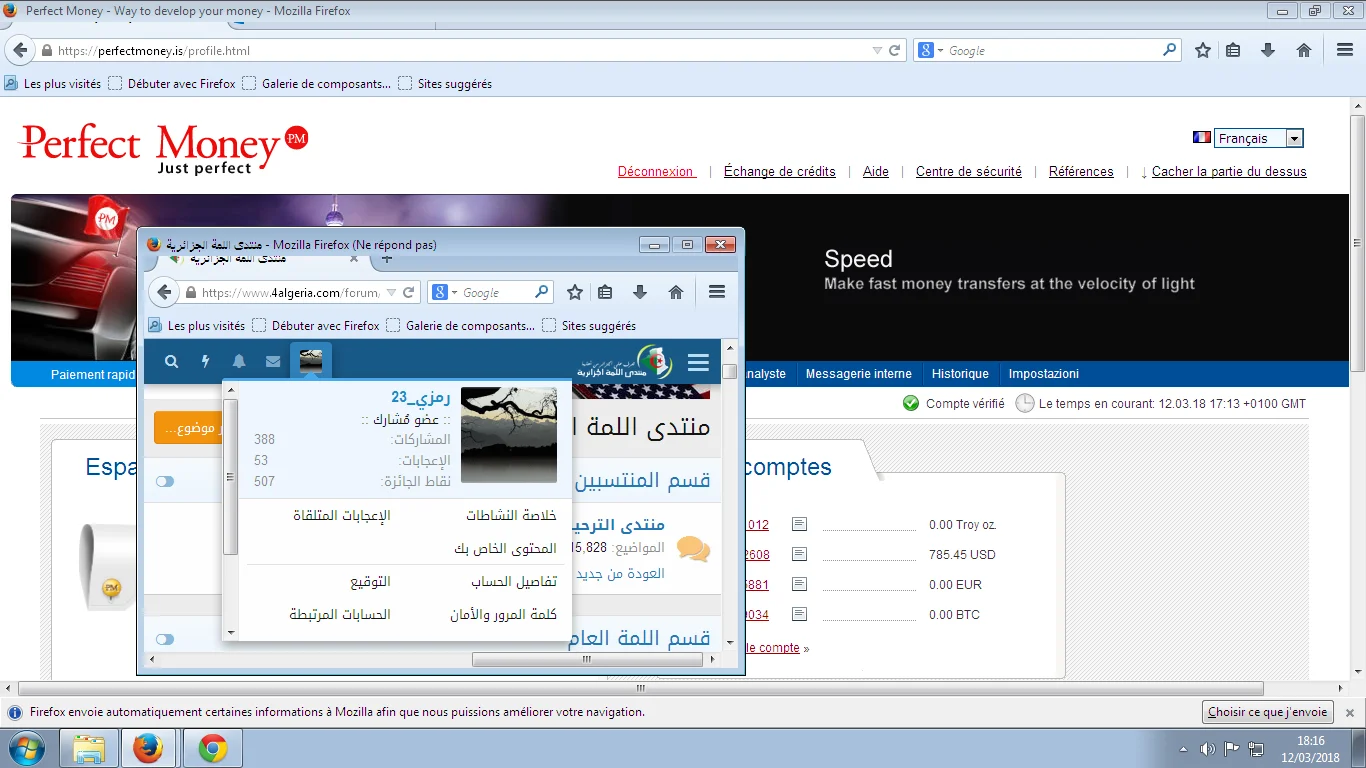The image size is (1366, 768).
Task: Bookmark the Perfect Money page with star
Action: tap(1203, 50)
